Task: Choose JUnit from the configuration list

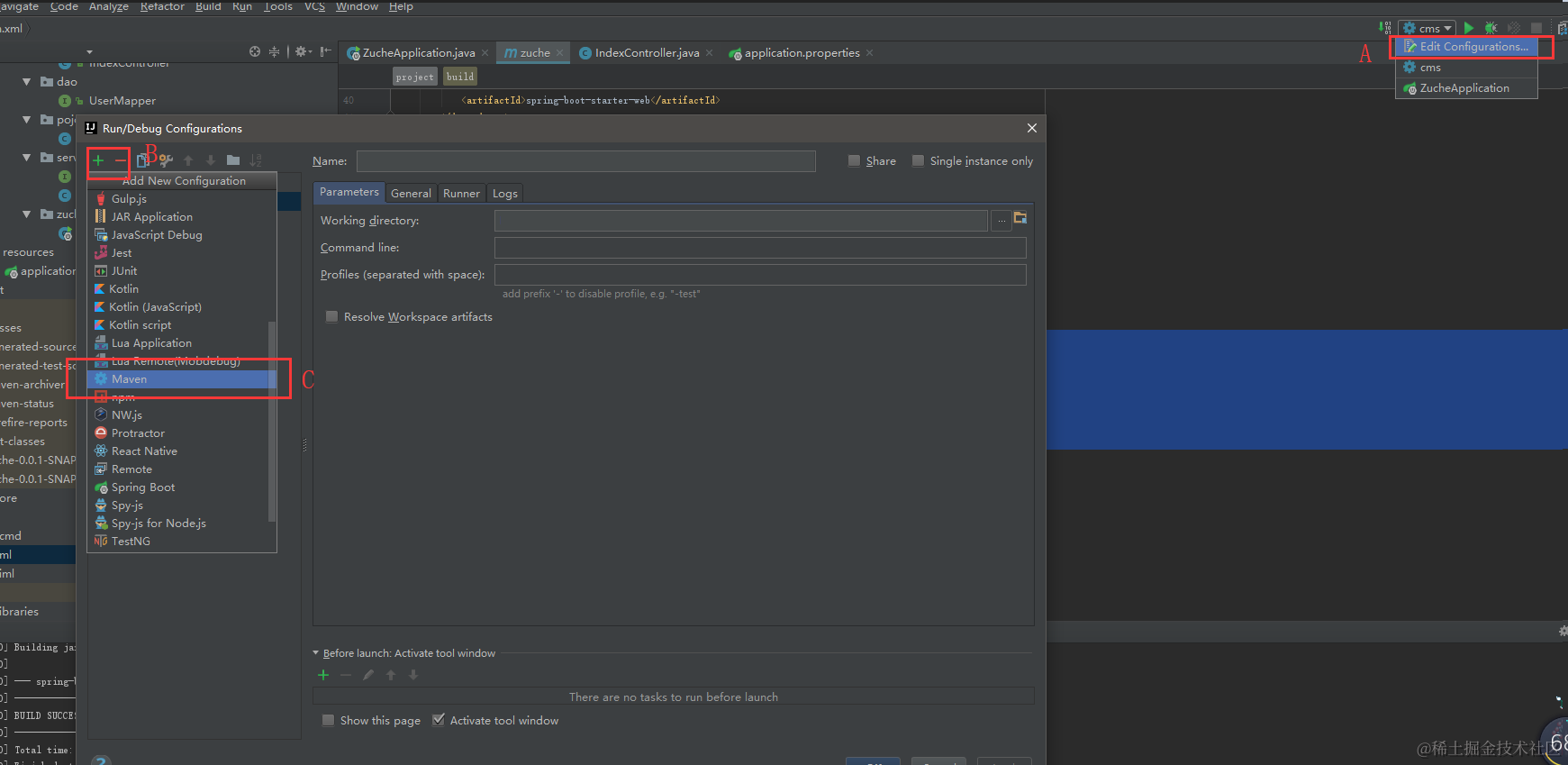Action: (181, 271)
